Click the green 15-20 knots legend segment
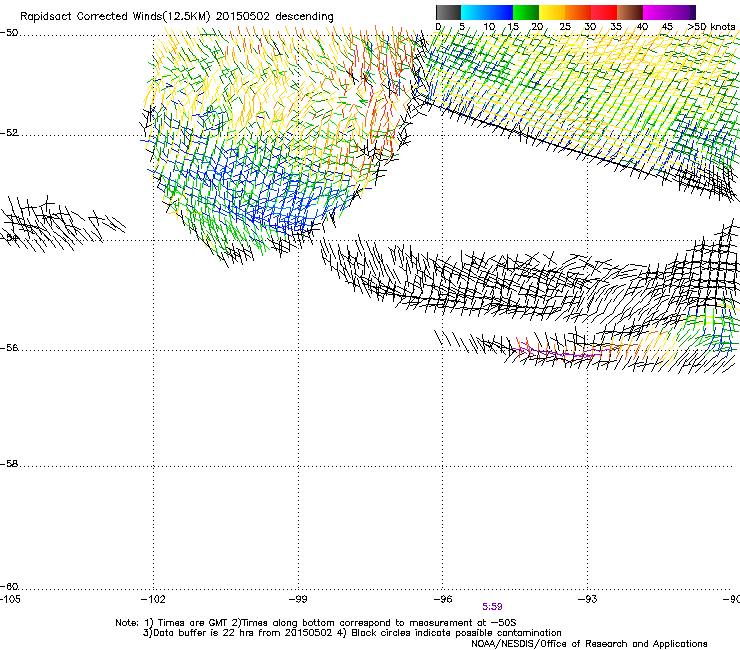The image size is (740, 650). pyautogui.click(x=526, y=12)
